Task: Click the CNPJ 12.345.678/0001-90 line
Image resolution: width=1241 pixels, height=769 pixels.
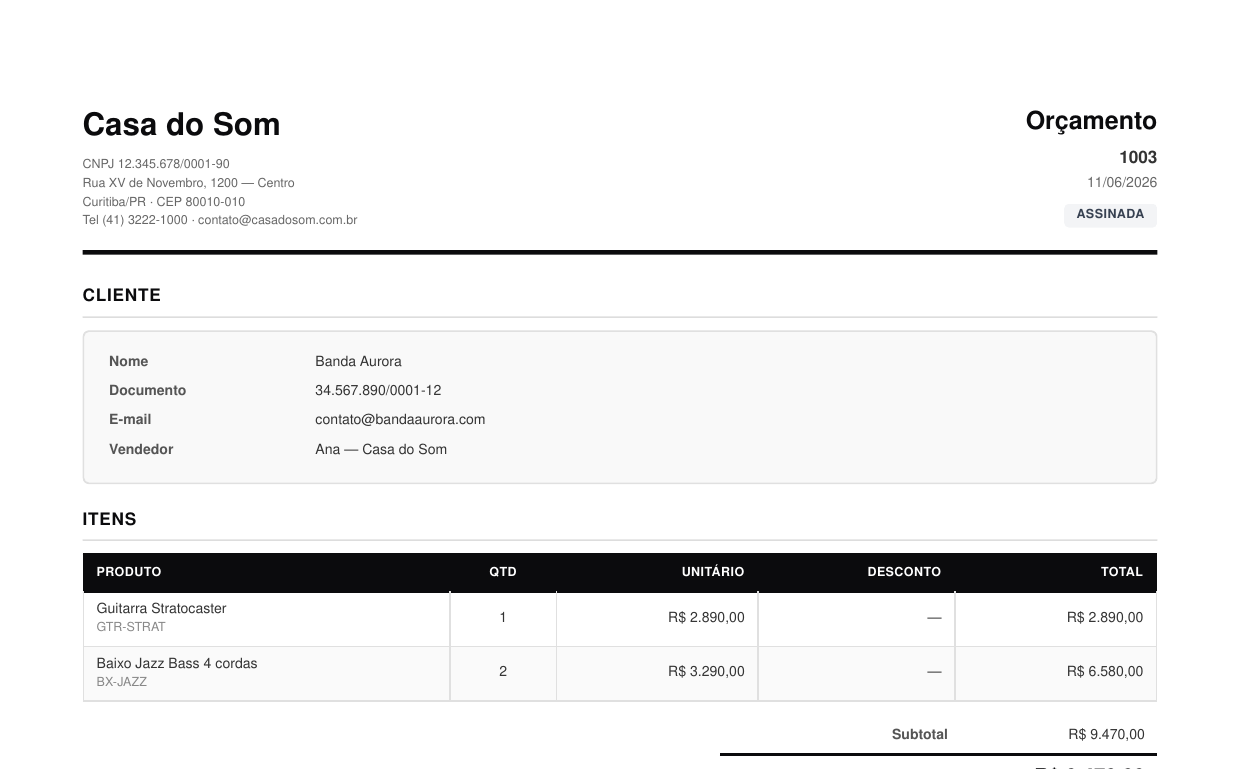Action: pyautogui.click(x=156, y=164)
